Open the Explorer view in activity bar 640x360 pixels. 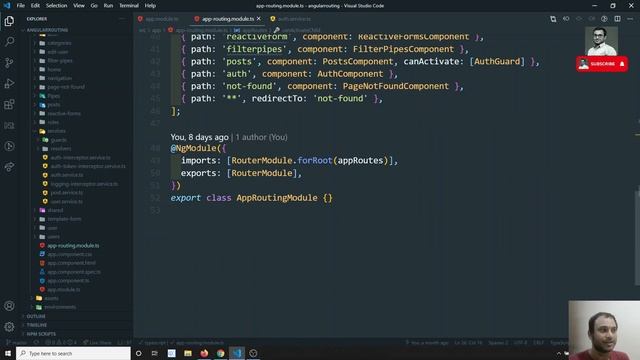9,21
